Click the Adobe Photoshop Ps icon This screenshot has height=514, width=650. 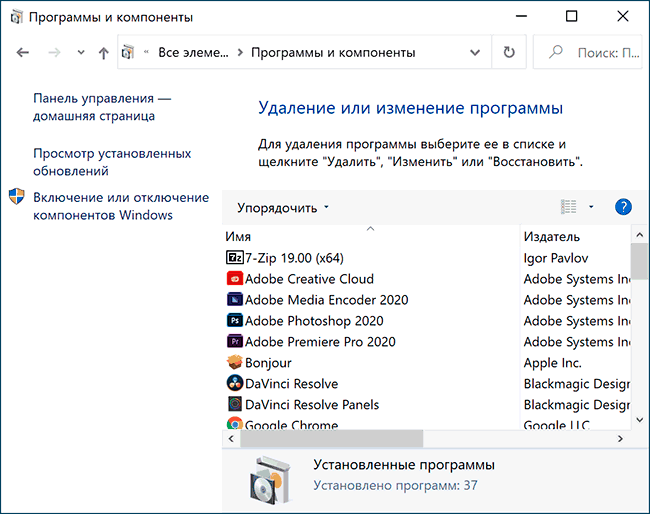235,320
